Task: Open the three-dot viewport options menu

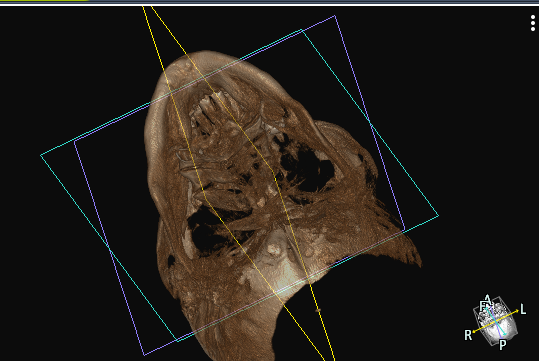Action: coord(532,23)
